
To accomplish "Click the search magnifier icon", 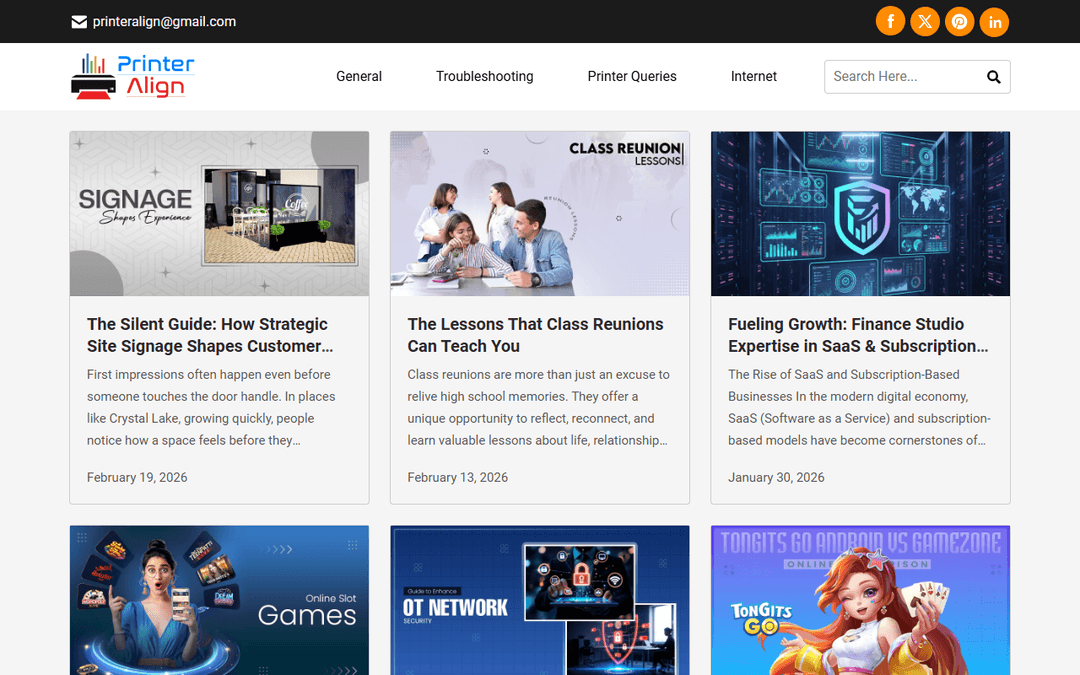I will point(993,76).
